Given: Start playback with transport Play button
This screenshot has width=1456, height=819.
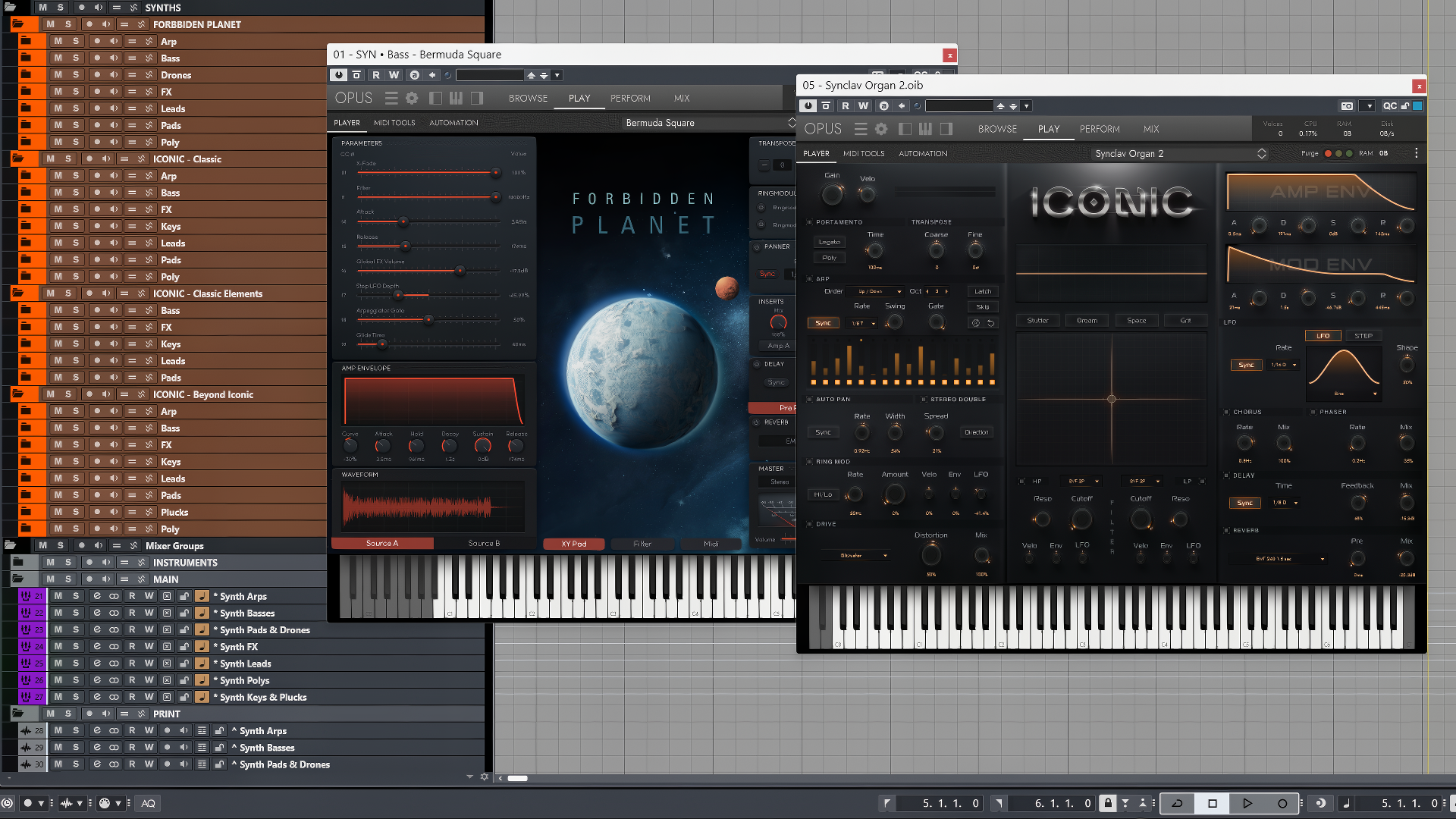Looking at the screenshot, I should [1247, 803].
